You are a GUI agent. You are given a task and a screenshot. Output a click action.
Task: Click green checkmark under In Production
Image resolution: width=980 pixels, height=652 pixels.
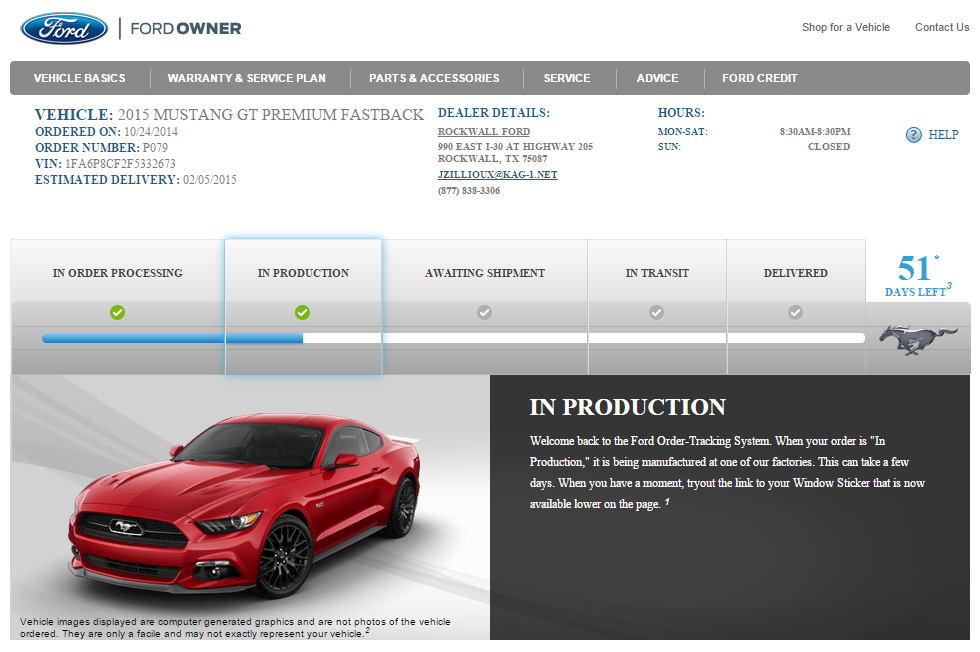click(303, 312)
